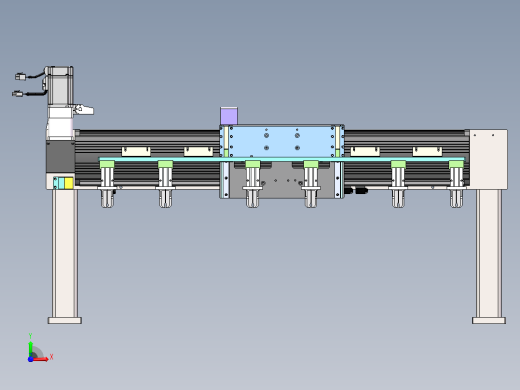Viewport: 520px width, 390px height.
Task: Select the leftmost cream sensor bracket
Action: [136, 151]
